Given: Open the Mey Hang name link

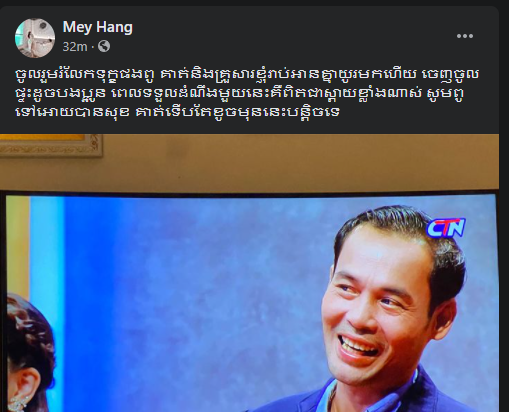Looking at the screenshot, I should click(98, 27).
